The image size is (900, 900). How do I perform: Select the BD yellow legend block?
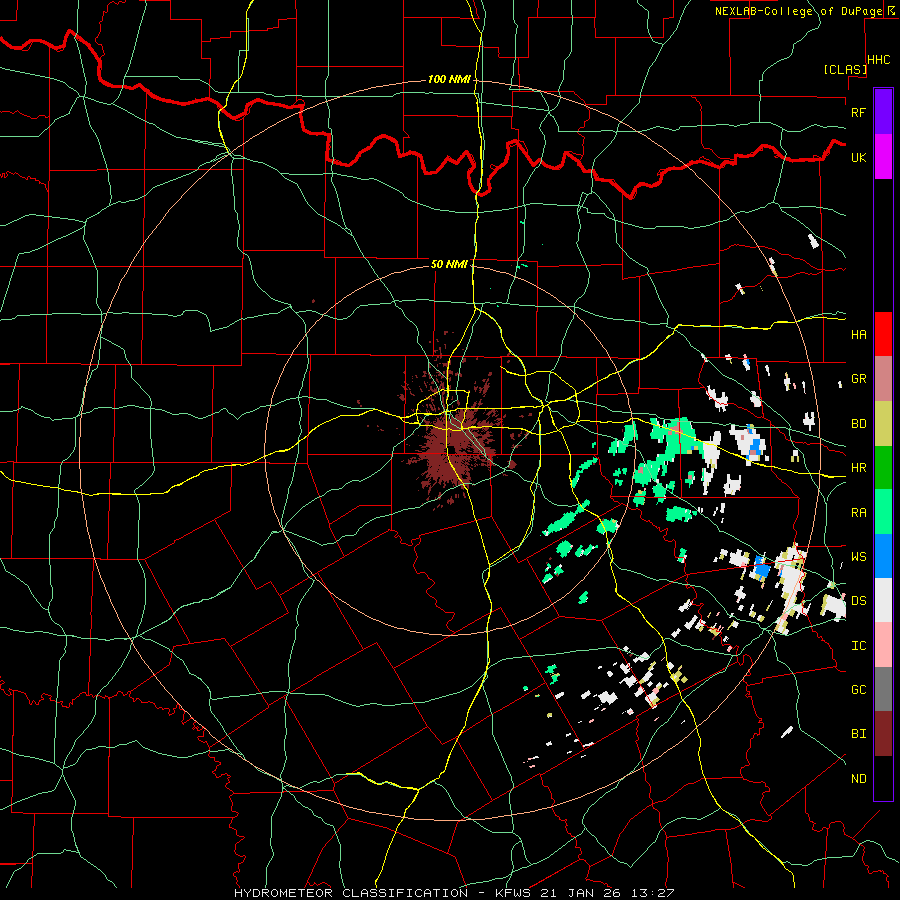(883, 424)
